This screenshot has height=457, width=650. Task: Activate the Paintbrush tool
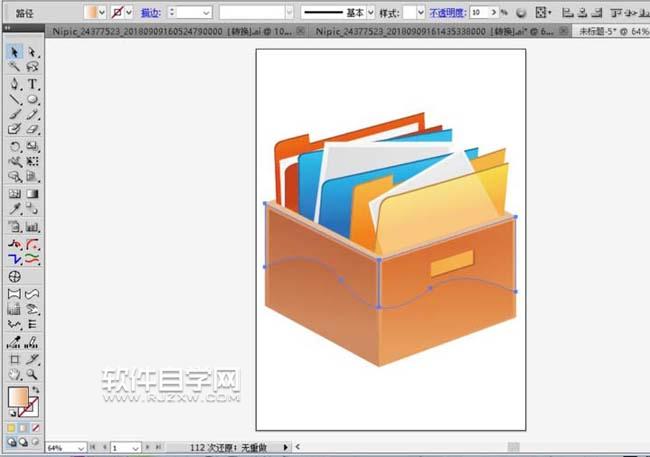(x=14, y=114)
